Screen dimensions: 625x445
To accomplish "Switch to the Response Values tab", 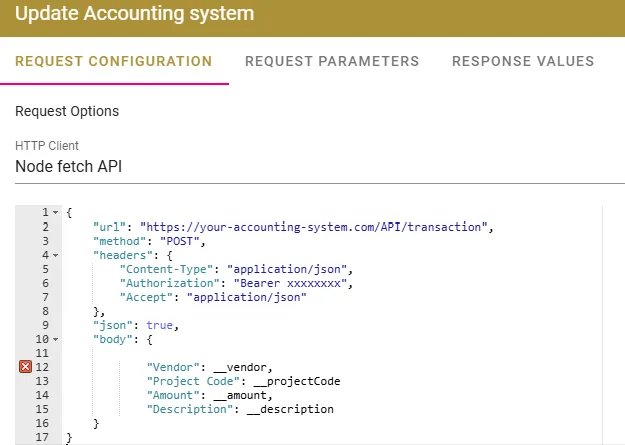I will (523, 61).
